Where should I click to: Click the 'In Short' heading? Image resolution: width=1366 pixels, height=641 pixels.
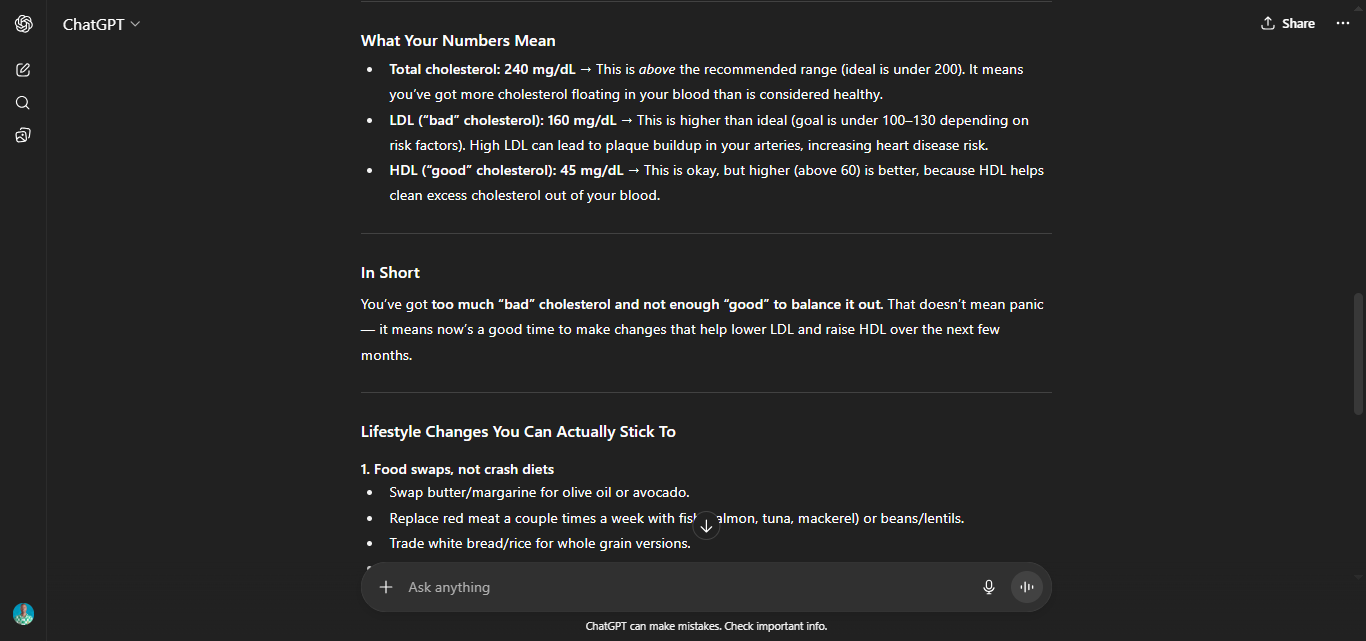[x=390, y=273]
